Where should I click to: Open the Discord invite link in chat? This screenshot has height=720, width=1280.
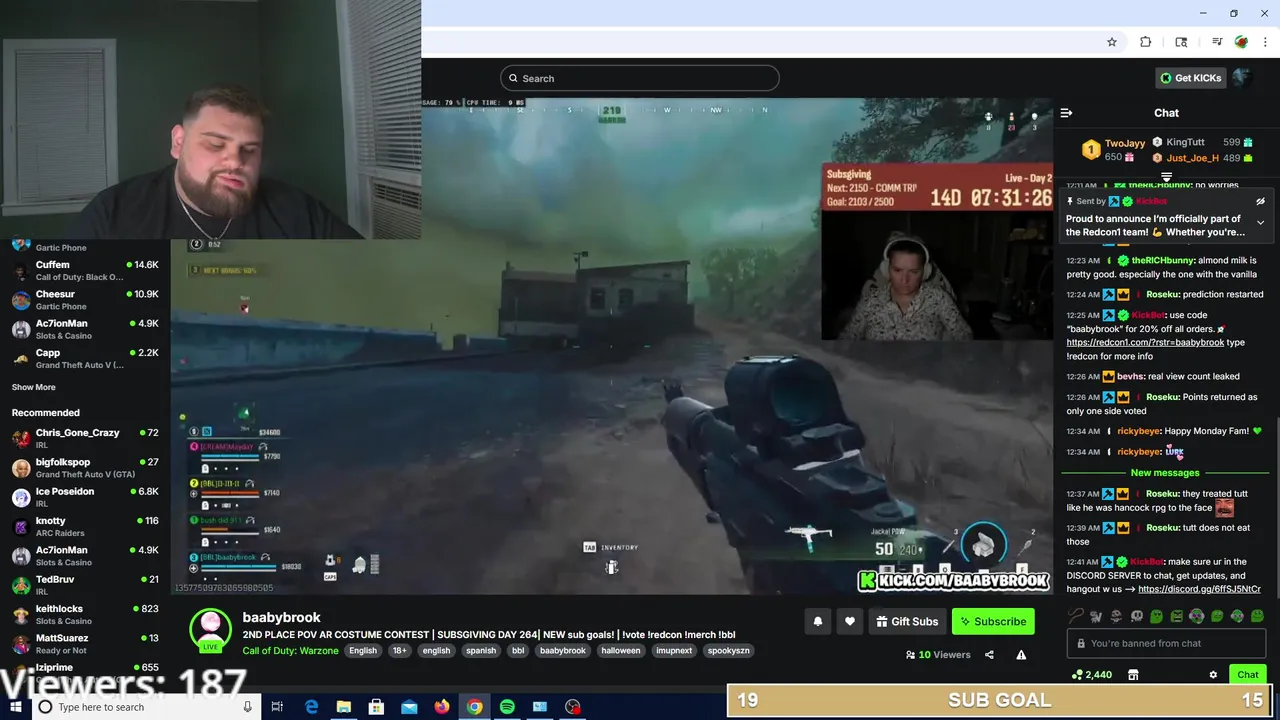click(x=1199, y=589)
